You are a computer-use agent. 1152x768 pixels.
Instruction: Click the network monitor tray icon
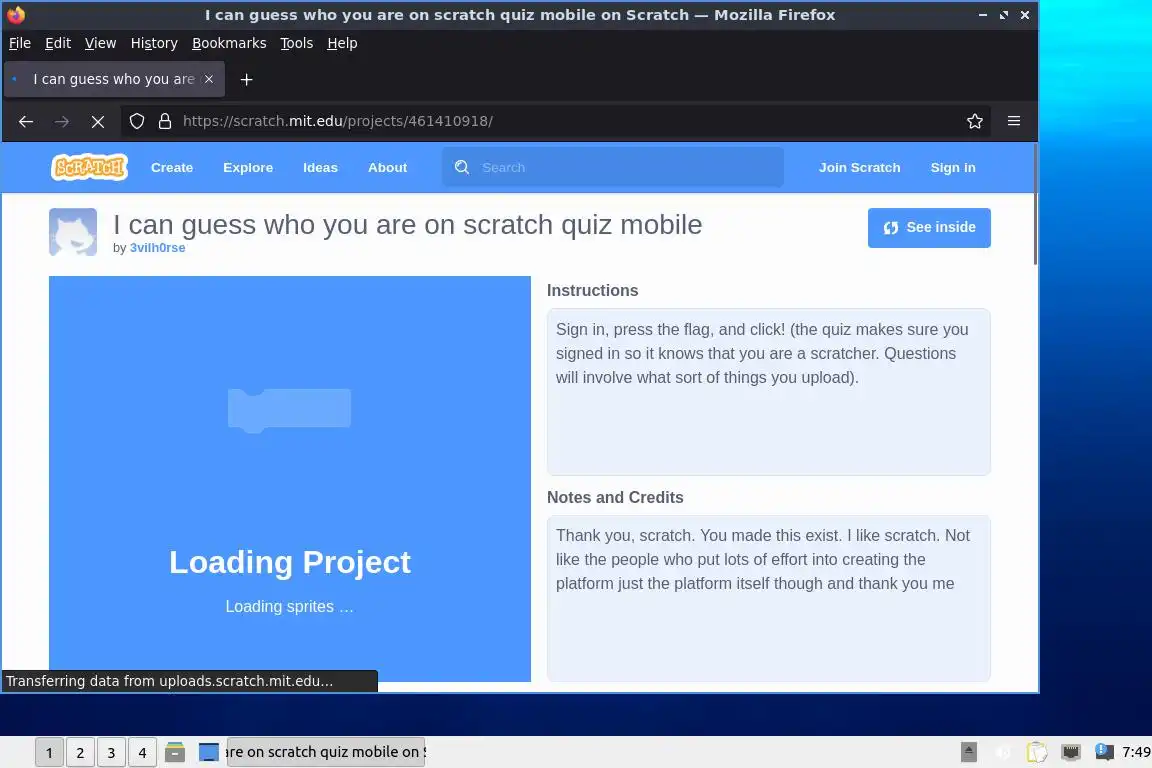pos(1071,752)
